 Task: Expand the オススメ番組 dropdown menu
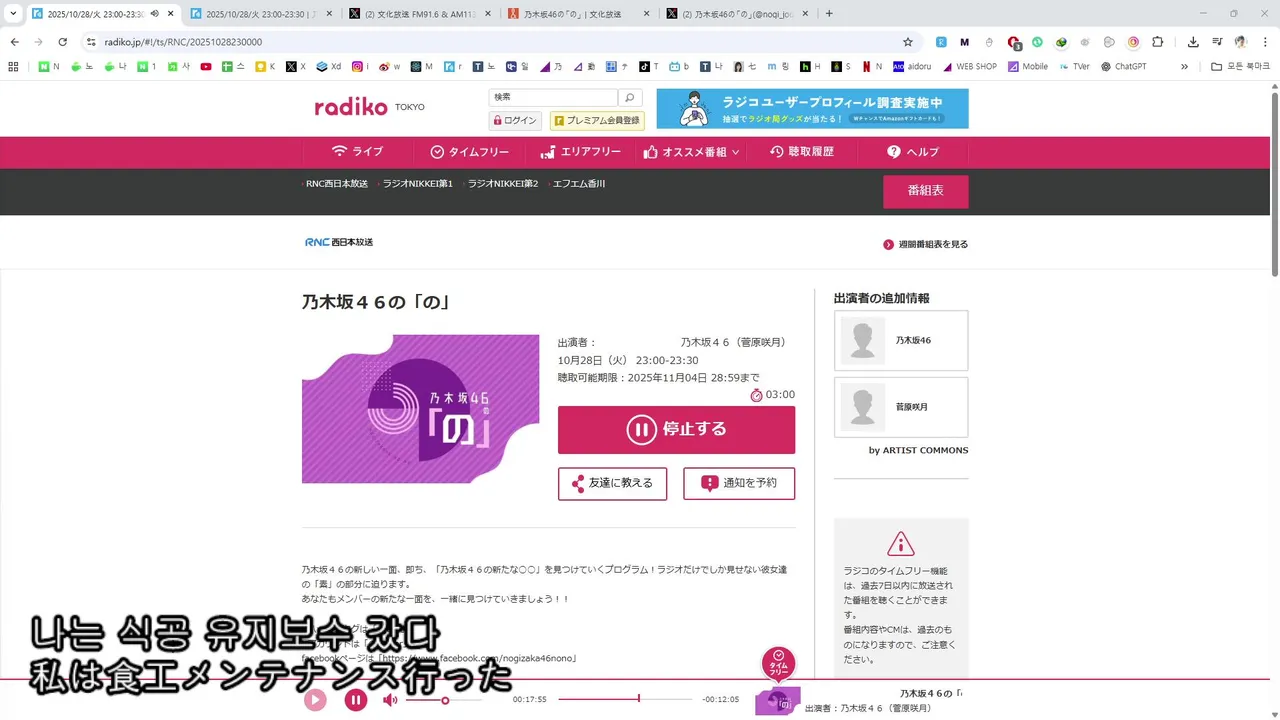pyautogui.click(x=691, y=152)
